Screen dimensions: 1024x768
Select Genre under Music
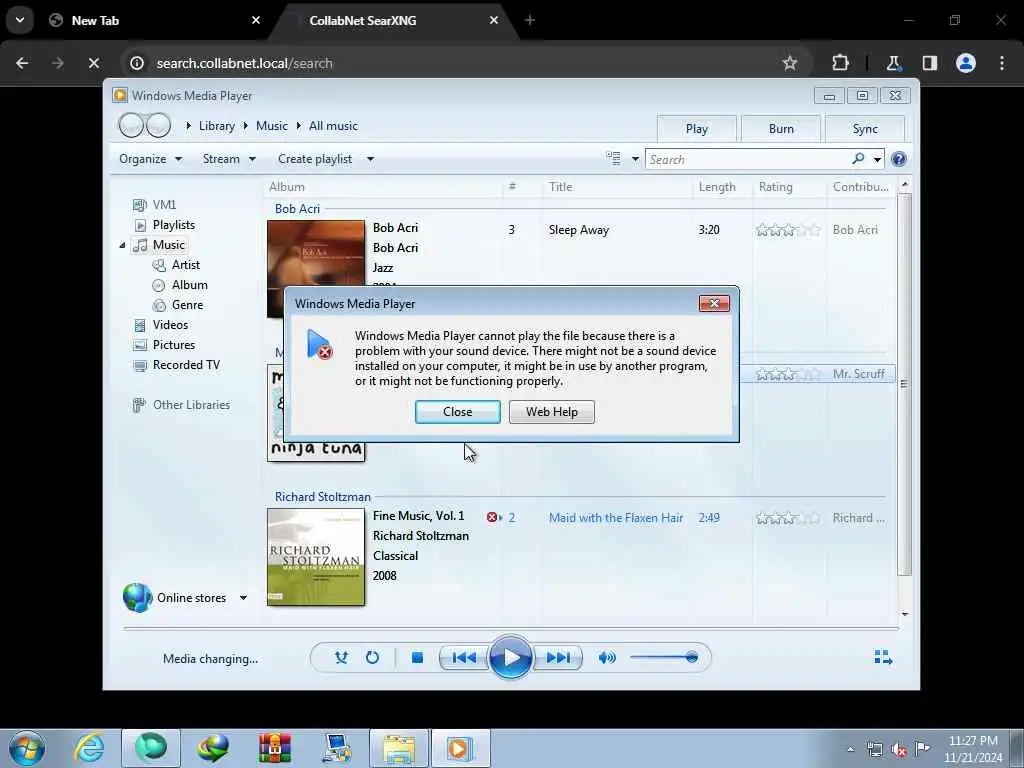tap(187, 305)
